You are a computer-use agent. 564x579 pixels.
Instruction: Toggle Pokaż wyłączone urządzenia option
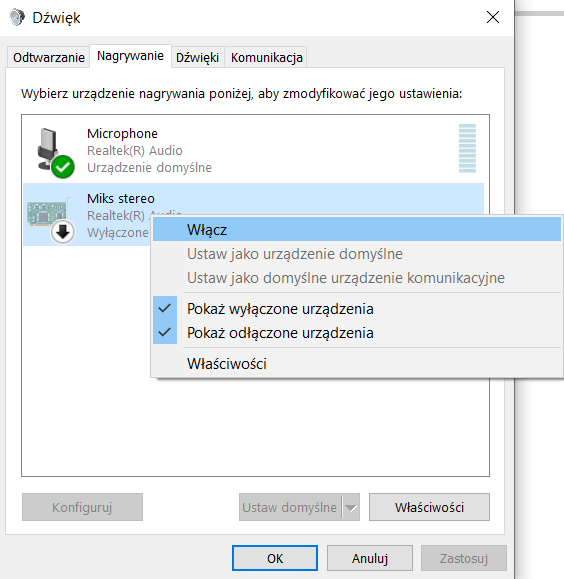tap(357, 309)
